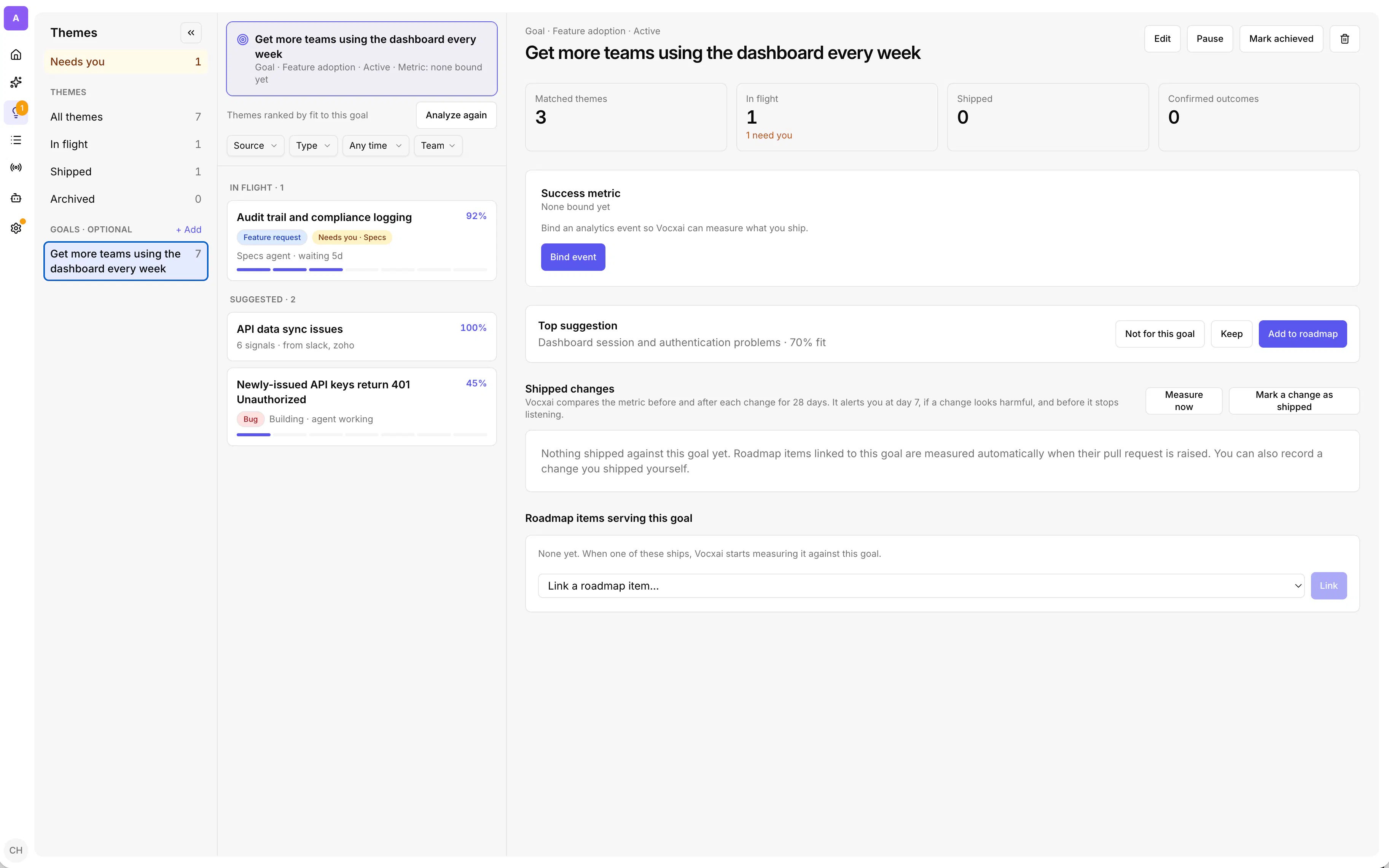Open the Any time filter dropdown
The width and height of the screenshot is (1389, 868).
[376, 146]
